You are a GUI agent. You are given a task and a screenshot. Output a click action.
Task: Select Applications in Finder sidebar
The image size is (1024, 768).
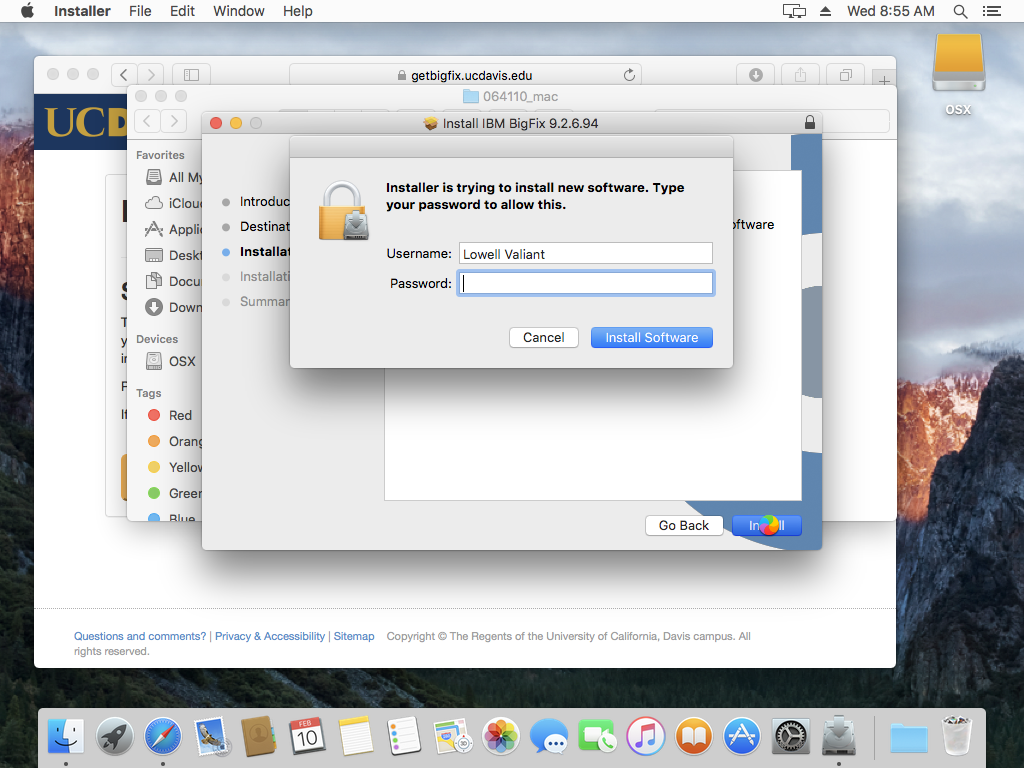pyautogui.click(x=174, y=229)
